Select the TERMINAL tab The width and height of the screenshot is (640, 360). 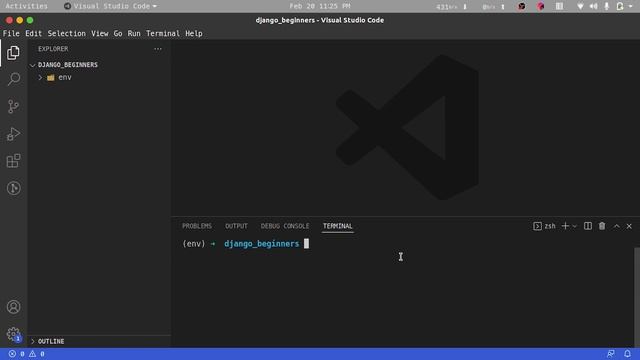[338, 226]
